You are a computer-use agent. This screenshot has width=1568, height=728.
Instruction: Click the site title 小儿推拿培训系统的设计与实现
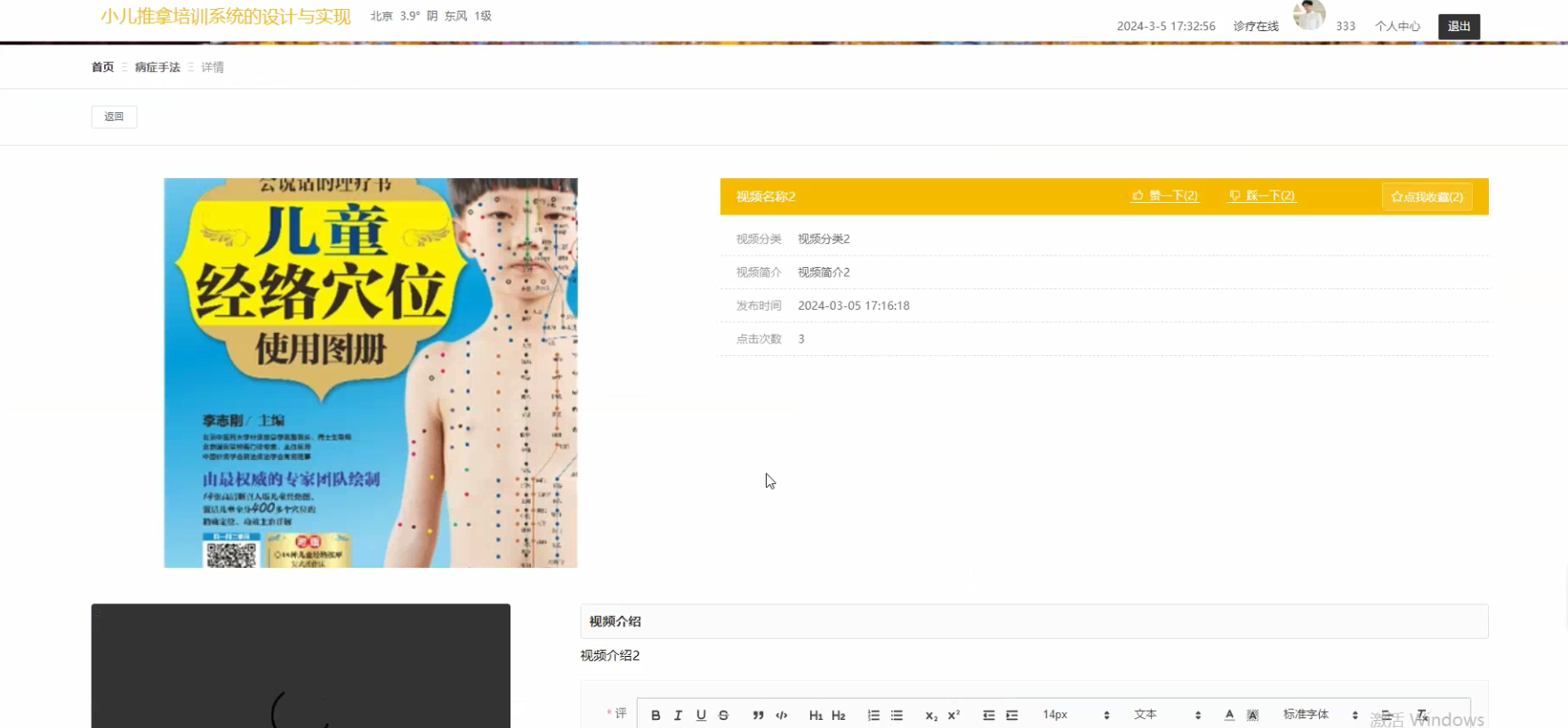pyautogui.click(x=226, y=17)
